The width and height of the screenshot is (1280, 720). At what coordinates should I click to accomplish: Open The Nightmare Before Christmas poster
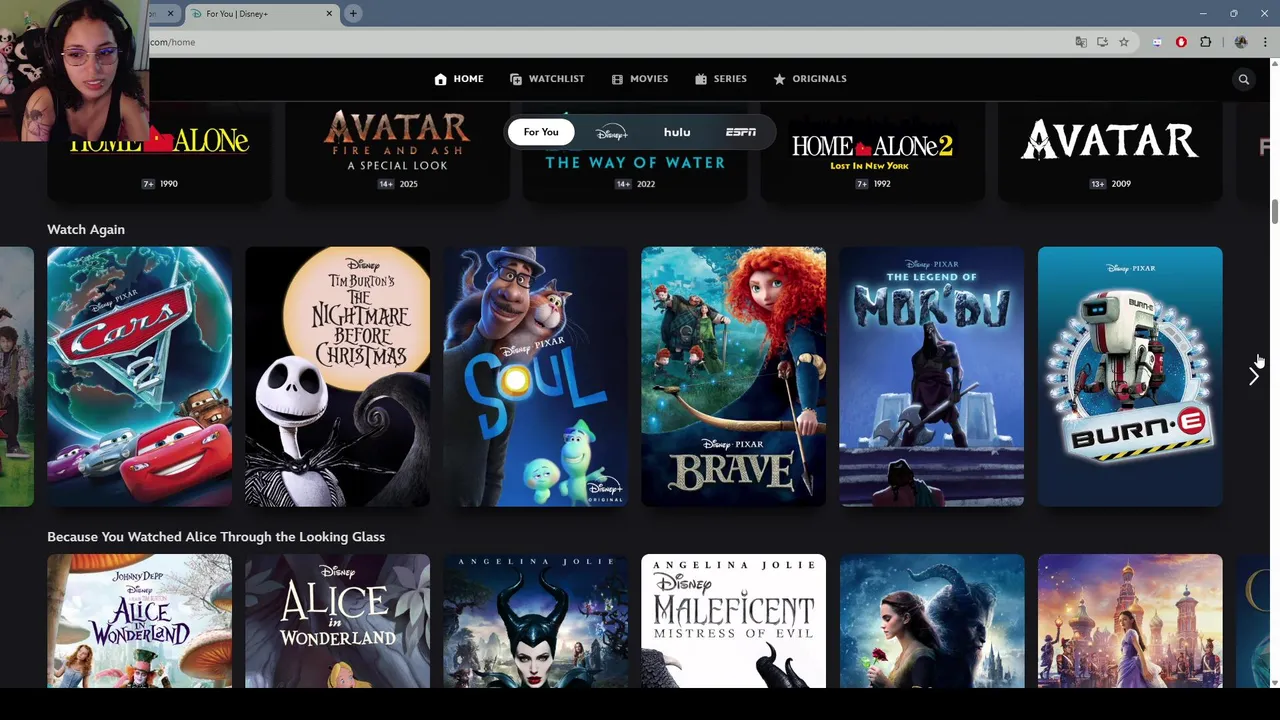(x=338, y=376)
